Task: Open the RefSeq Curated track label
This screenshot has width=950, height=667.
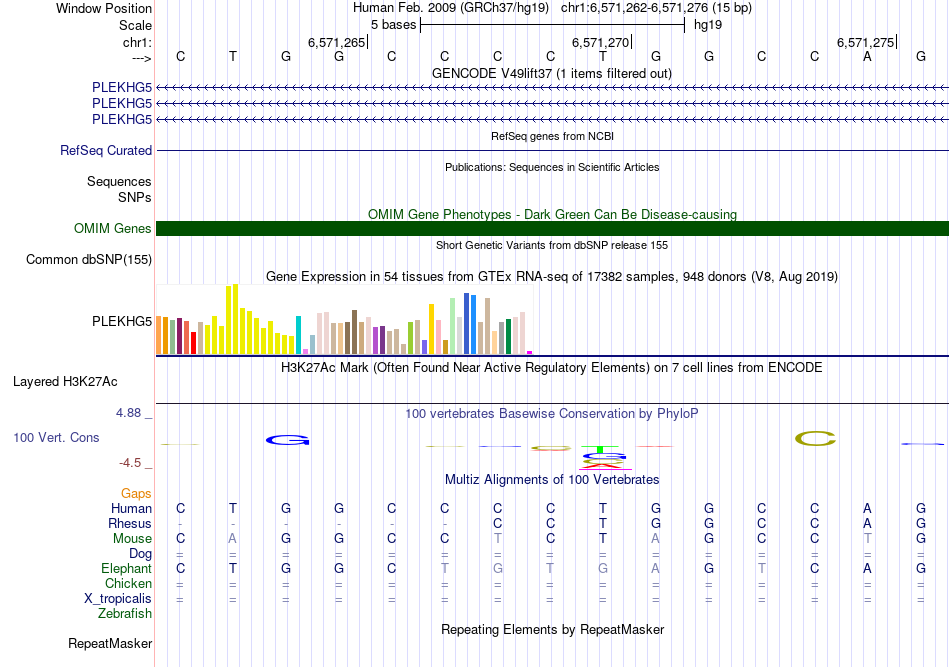Action: pyautogui.click(x=106, y=150)
